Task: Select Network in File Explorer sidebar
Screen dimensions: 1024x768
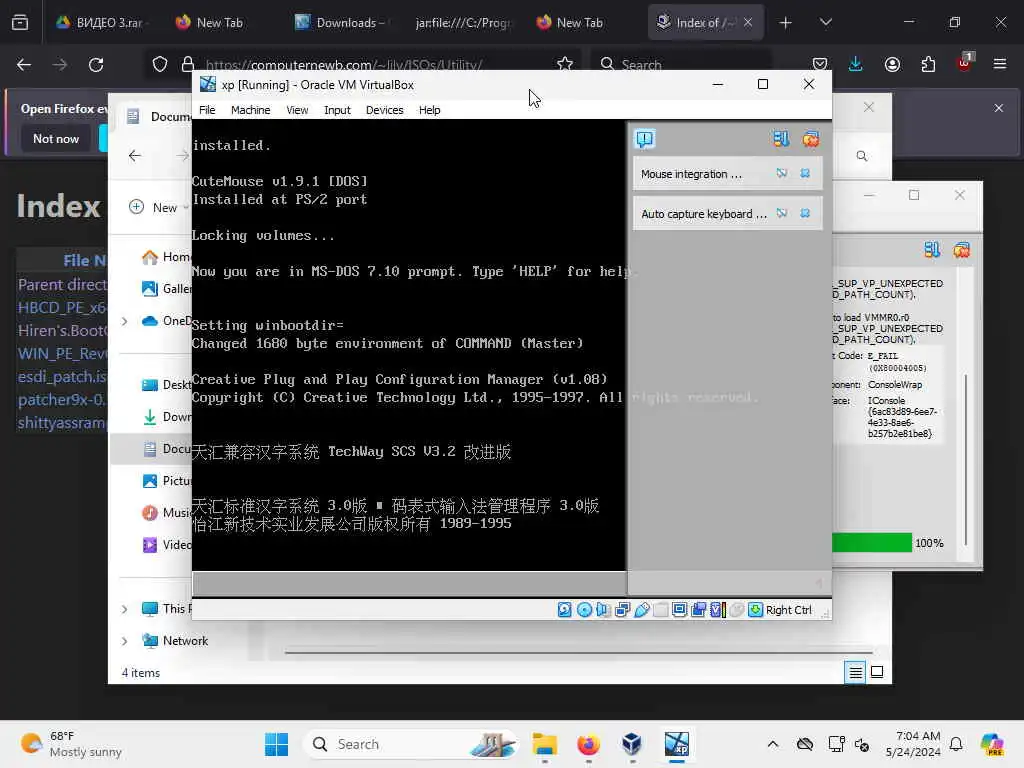Action: [x=176, y=641]
